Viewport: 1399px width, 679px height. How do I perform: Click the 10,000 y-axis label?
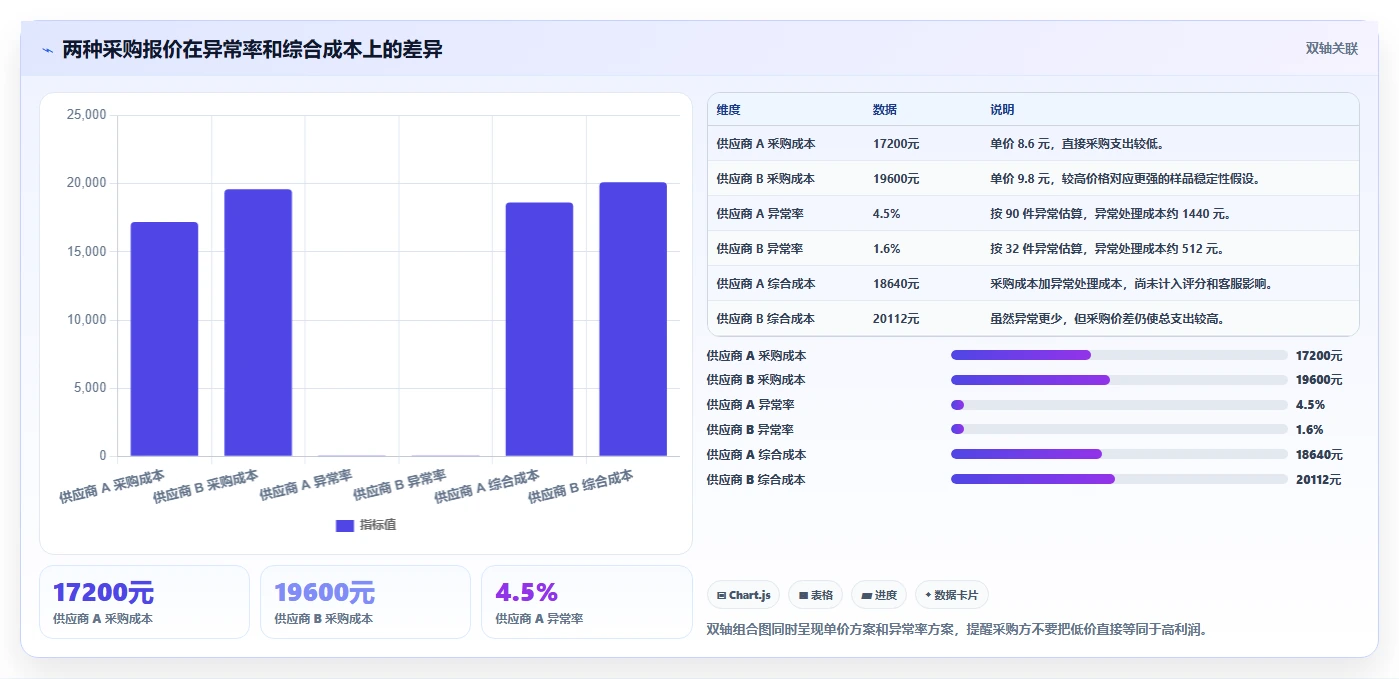click(86, 320)
